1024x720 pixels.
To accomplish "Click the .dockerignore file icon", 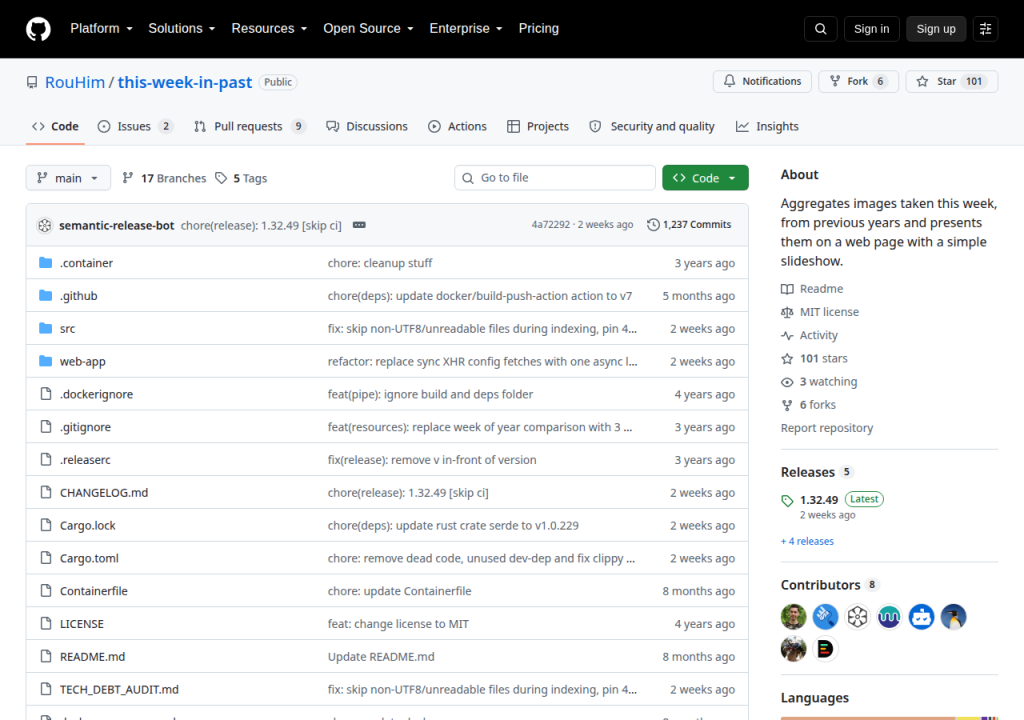I will (x=46, y=393).
